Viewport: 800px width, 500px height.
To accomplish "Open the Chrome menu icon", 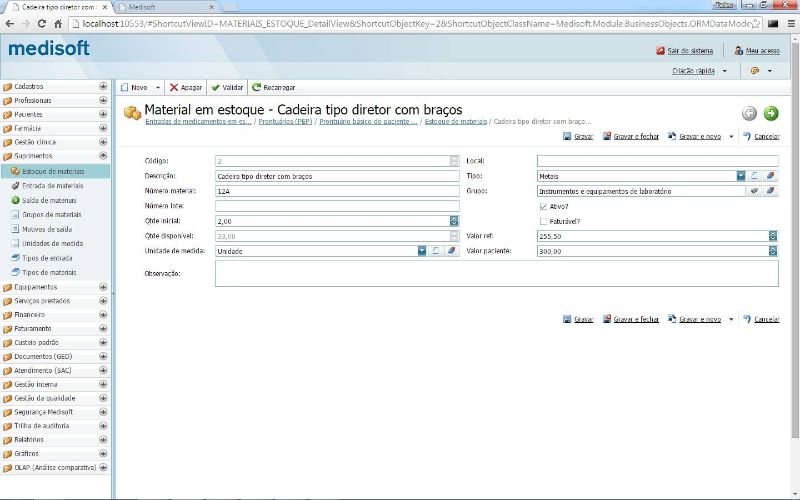I will [x=791, y=23].
